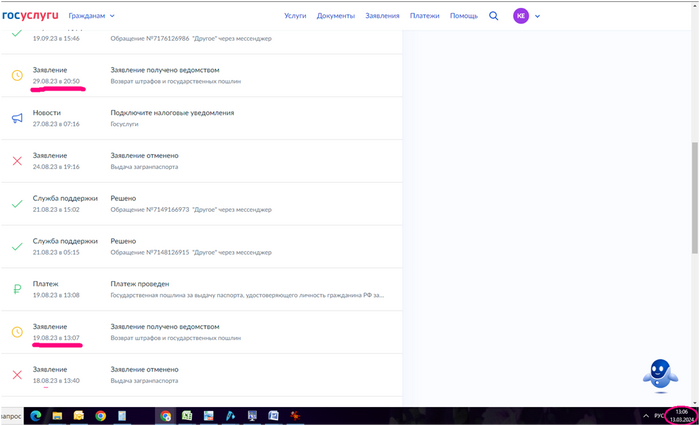Click the ruble icon of the payment entry
The height and width of the screenshot is (426, 700).
(17, 289)
